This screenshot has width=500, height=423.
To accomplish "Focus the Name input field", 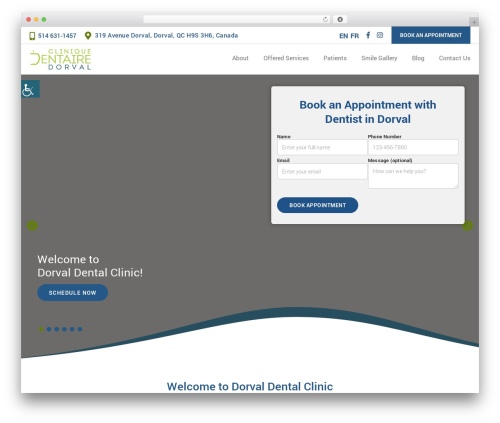I will coord(322,147).
